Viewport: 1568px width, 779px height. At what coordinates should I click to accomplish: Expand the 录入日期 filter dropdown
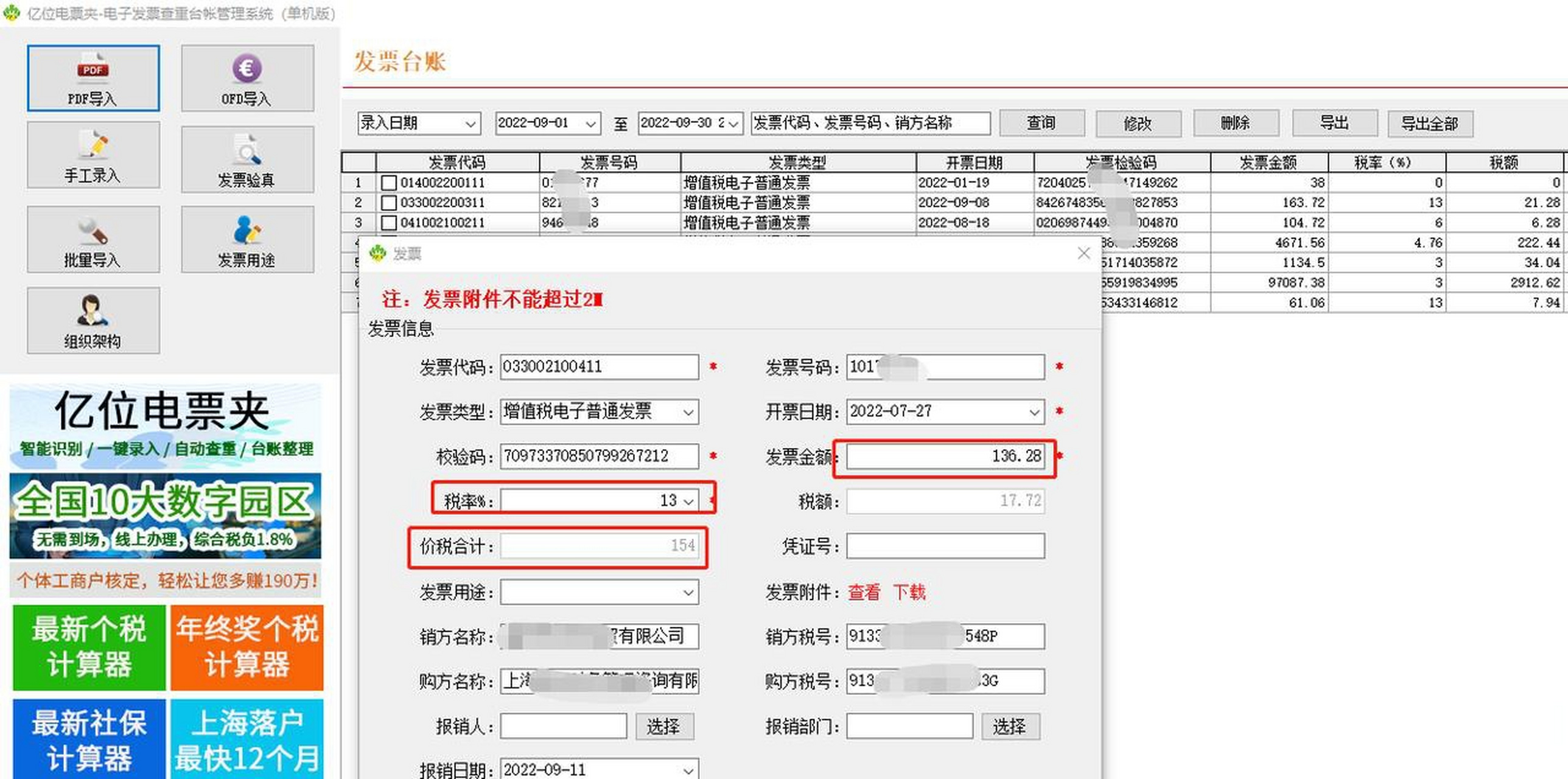tap(469, 123)
